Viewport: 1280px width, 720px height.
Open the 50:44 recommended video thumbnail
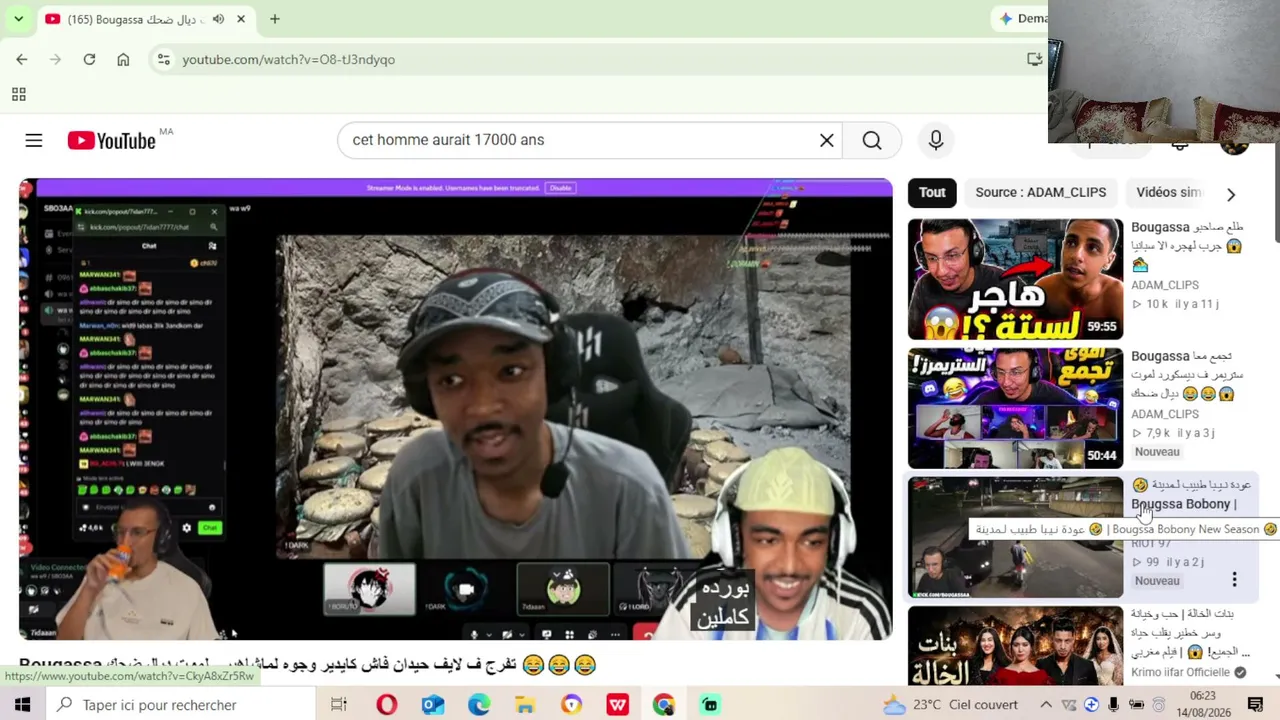[1015, 408]
